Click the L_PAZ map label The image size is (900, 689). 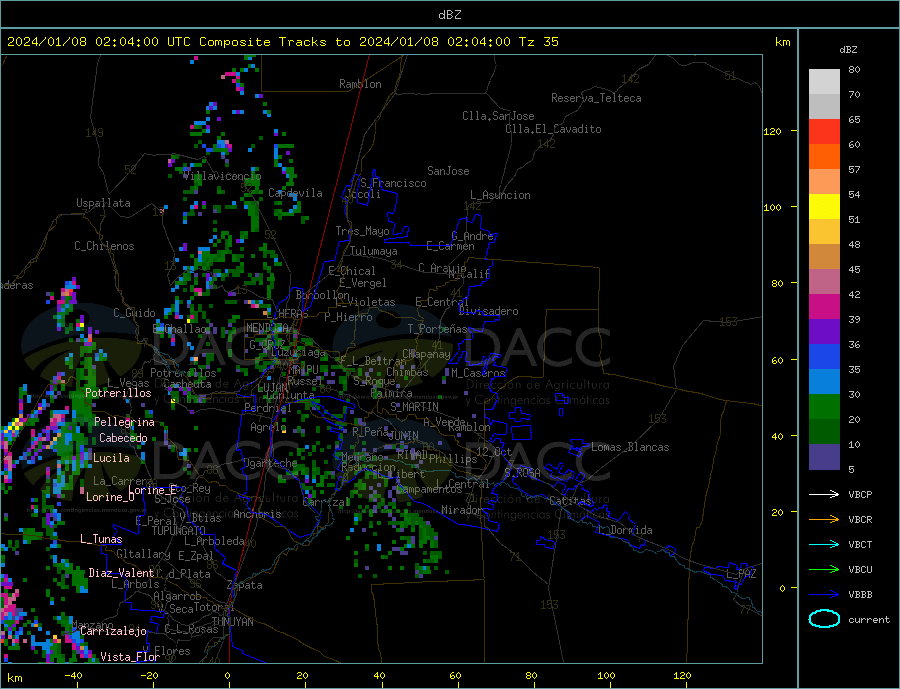point(741,574)
